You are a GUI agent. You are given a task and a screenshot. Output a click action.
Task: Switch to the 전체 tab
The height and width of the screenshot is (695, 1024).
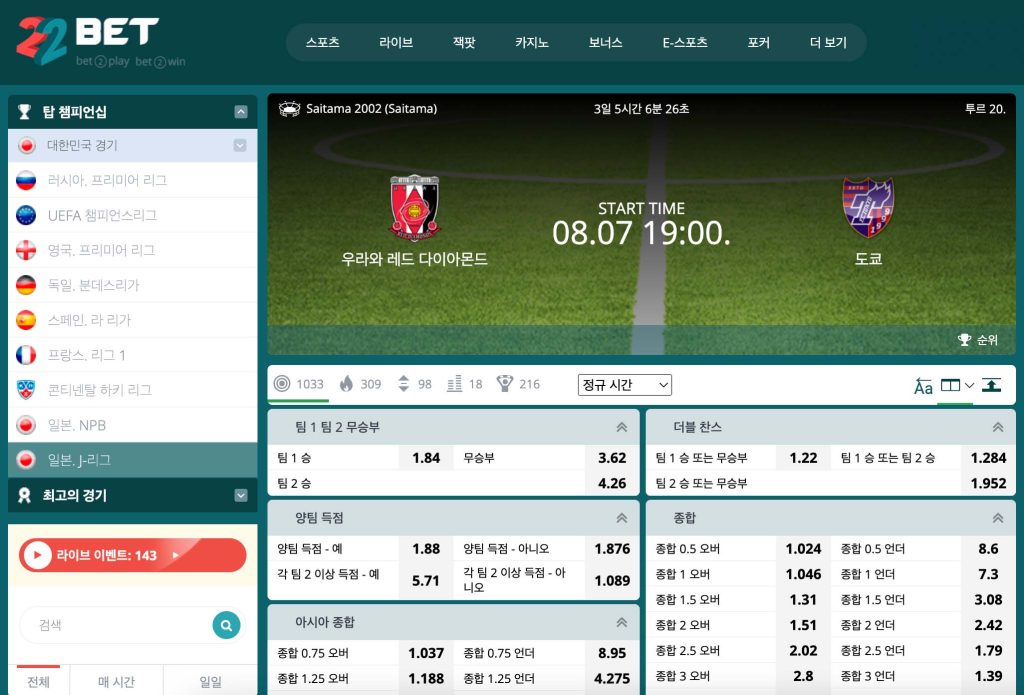click(39, 681)
